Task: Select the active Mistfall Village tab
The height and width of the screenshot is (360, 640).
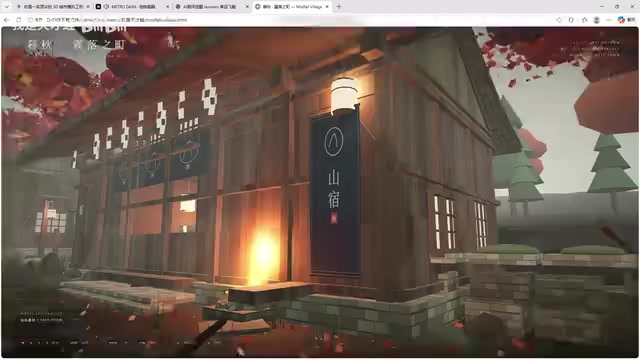Action: [x=292, y=7]
